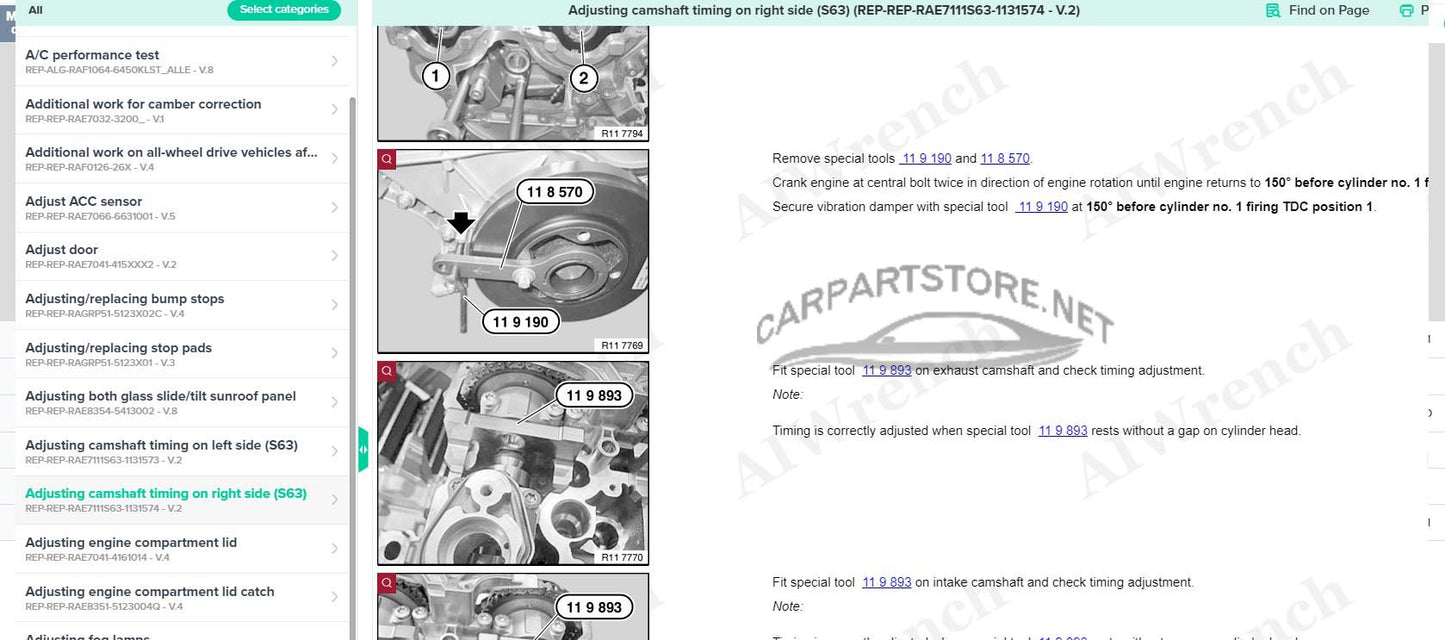
Task: Expand Adjust ACC sensor arrow
Action: tap(334, 207)
